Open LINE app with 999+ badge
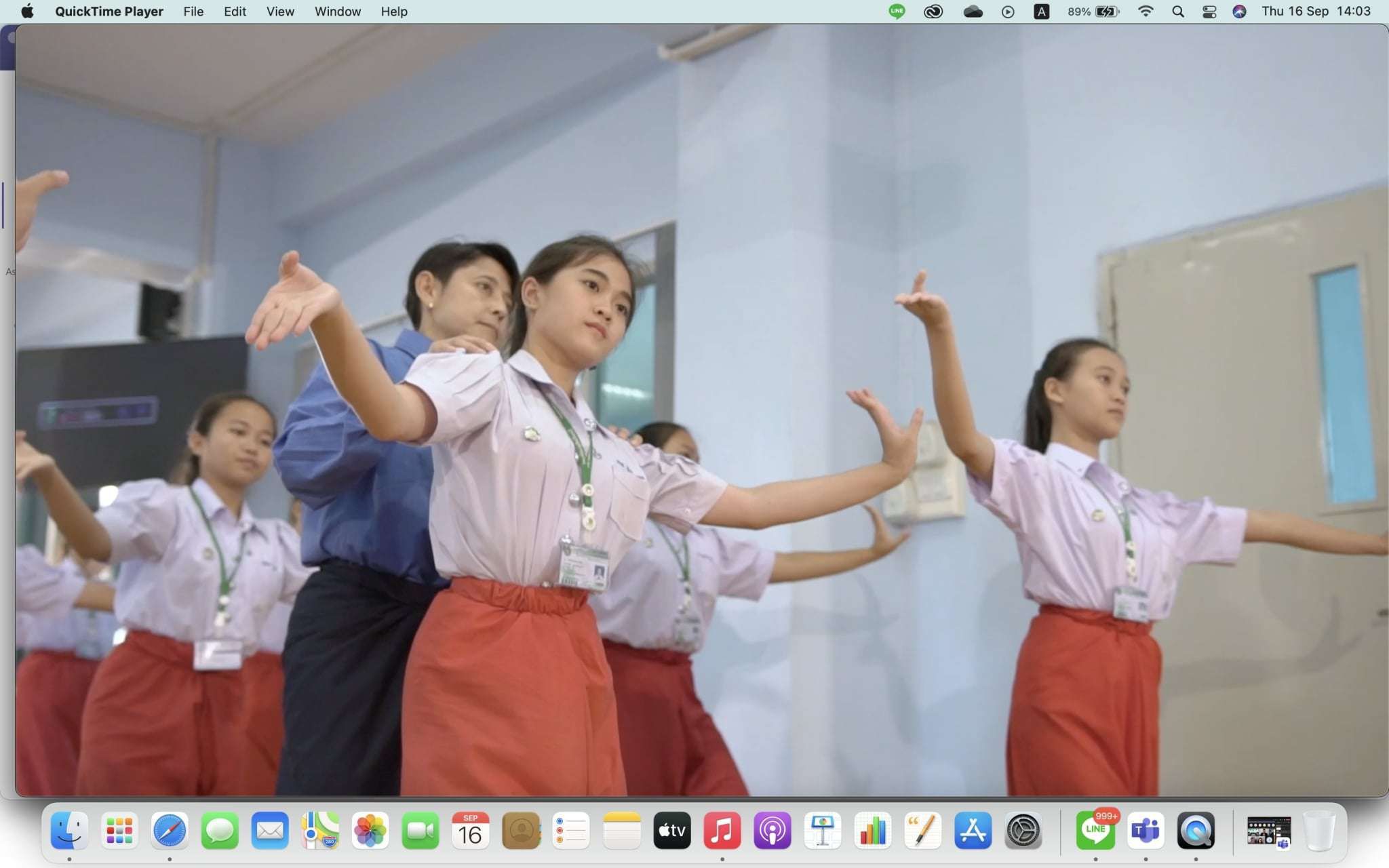 tap(1095, 831)
